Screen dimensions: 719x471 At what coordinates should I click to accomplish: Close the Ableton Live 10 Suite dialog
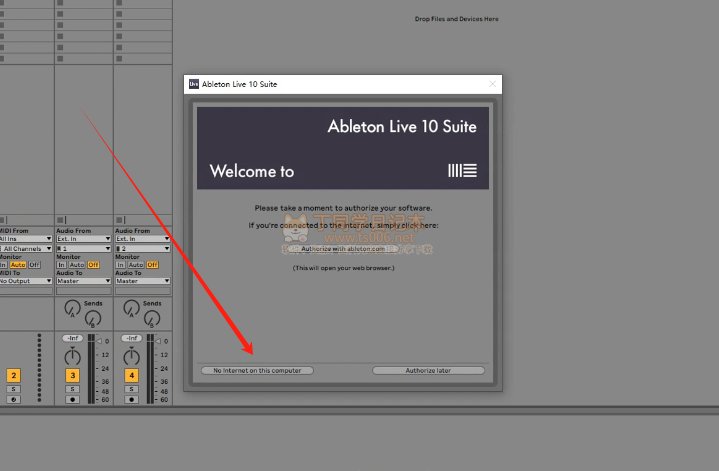(x=491, y=84)
